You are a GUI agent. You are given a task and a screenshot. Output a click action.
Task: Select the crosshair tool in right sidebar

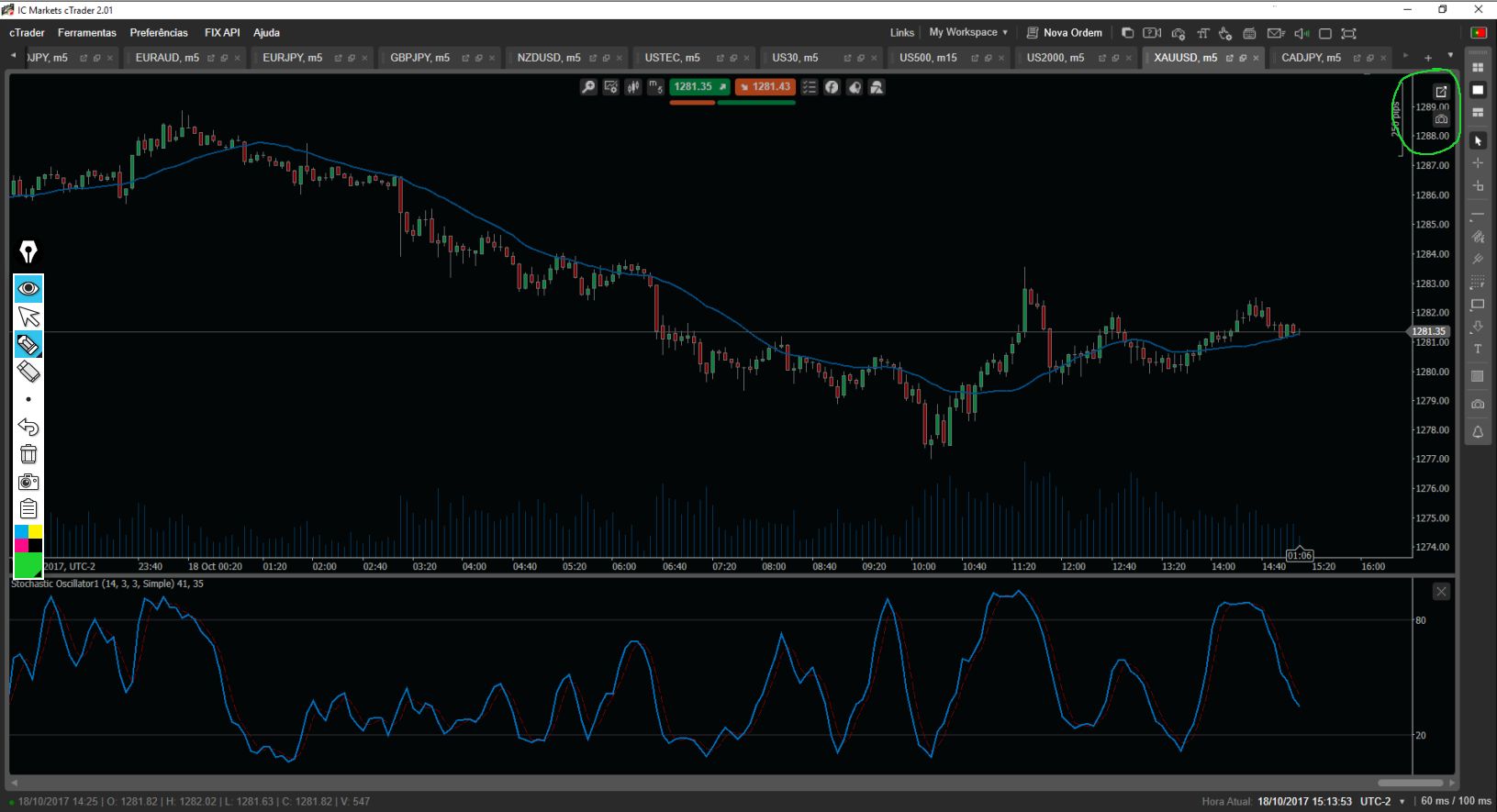[x=1478, y=163]
